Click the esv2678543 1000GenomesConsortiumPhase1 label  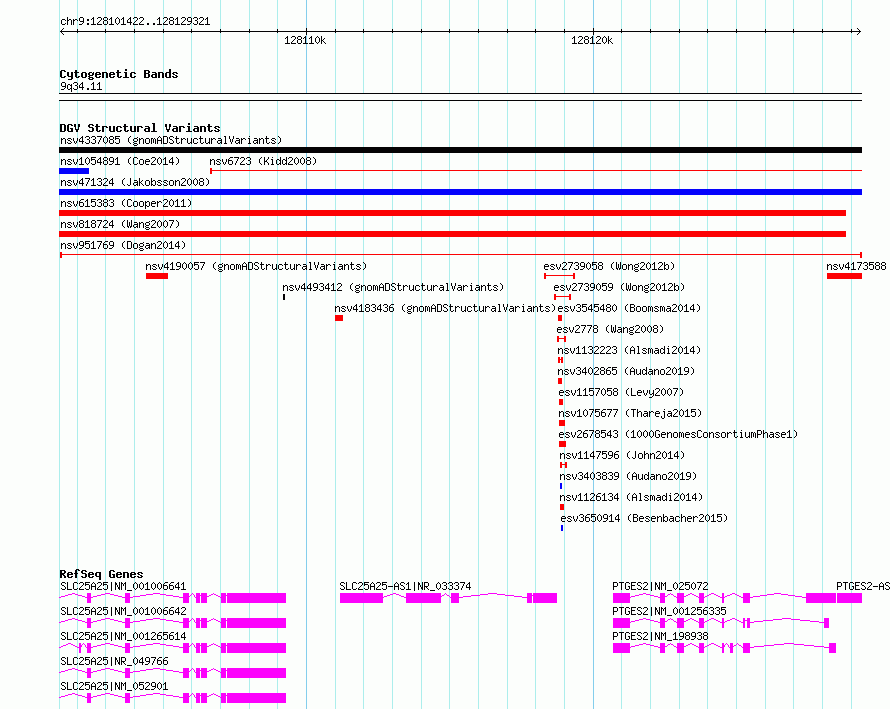[678, 434]
